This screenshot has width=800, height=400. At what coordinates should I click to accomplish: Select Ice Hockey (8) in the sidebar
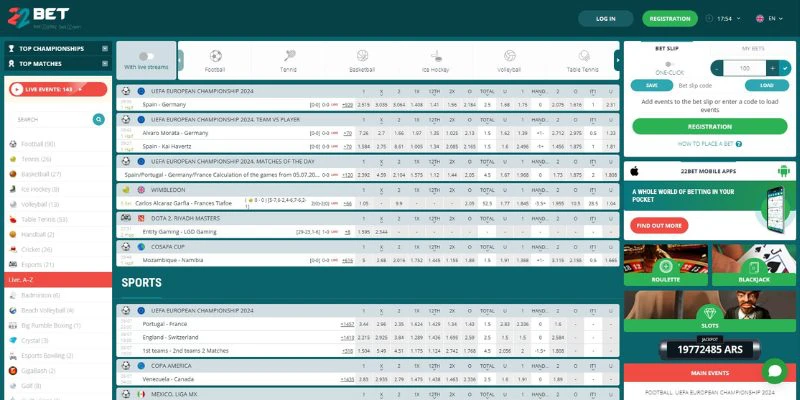click(x=58, y=189)
